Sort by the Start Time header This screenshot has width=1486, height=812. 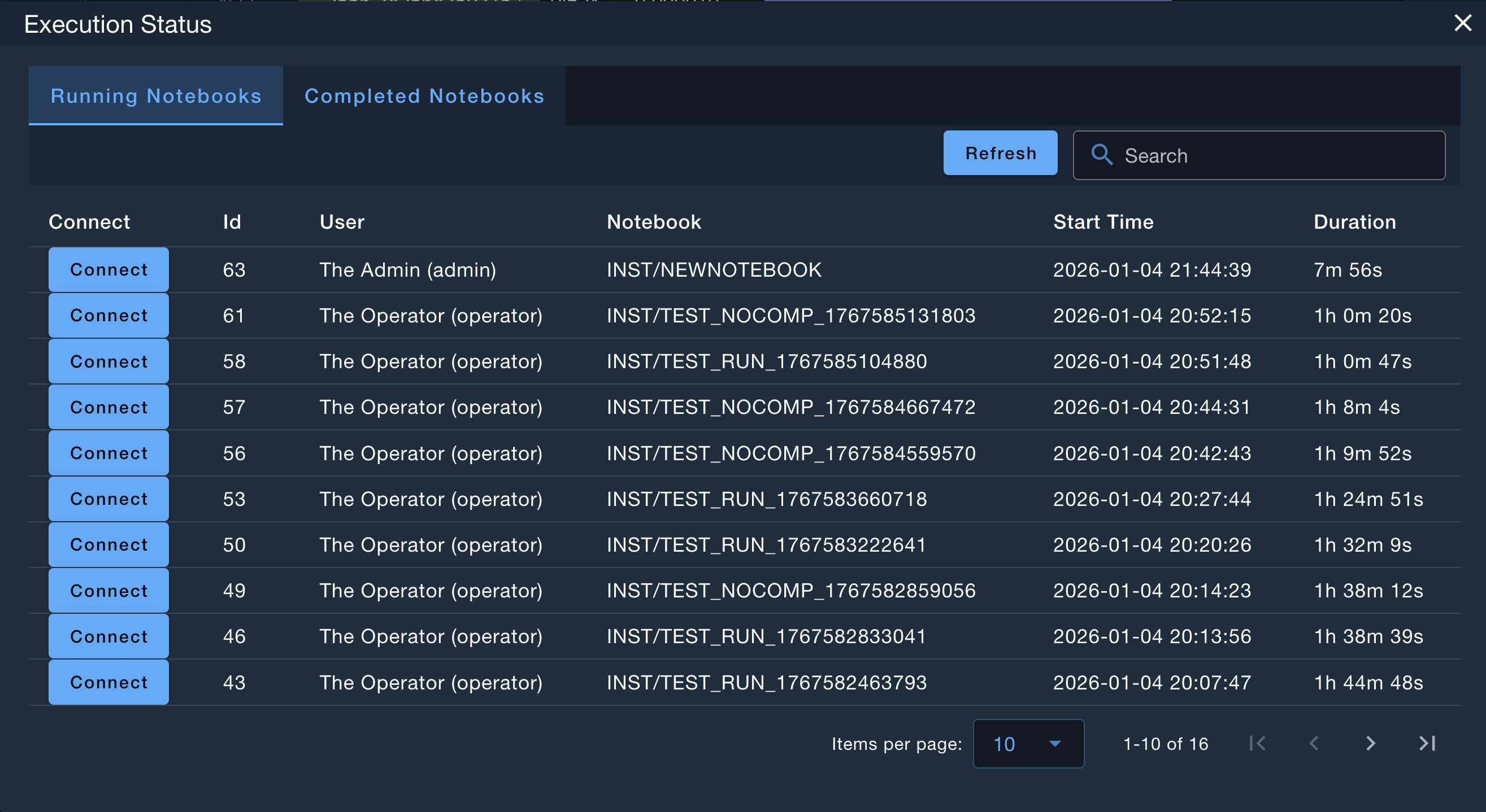(x=1103, y=222)
